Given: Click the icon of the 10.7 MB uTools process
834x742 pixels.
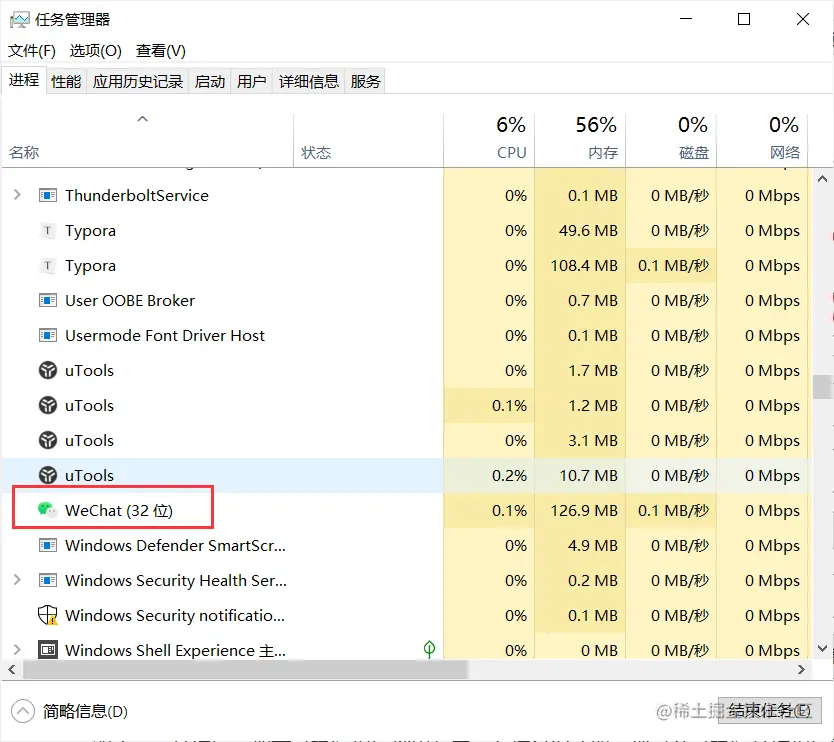Looking at the screenshot, I should click(x=48, y=475).
